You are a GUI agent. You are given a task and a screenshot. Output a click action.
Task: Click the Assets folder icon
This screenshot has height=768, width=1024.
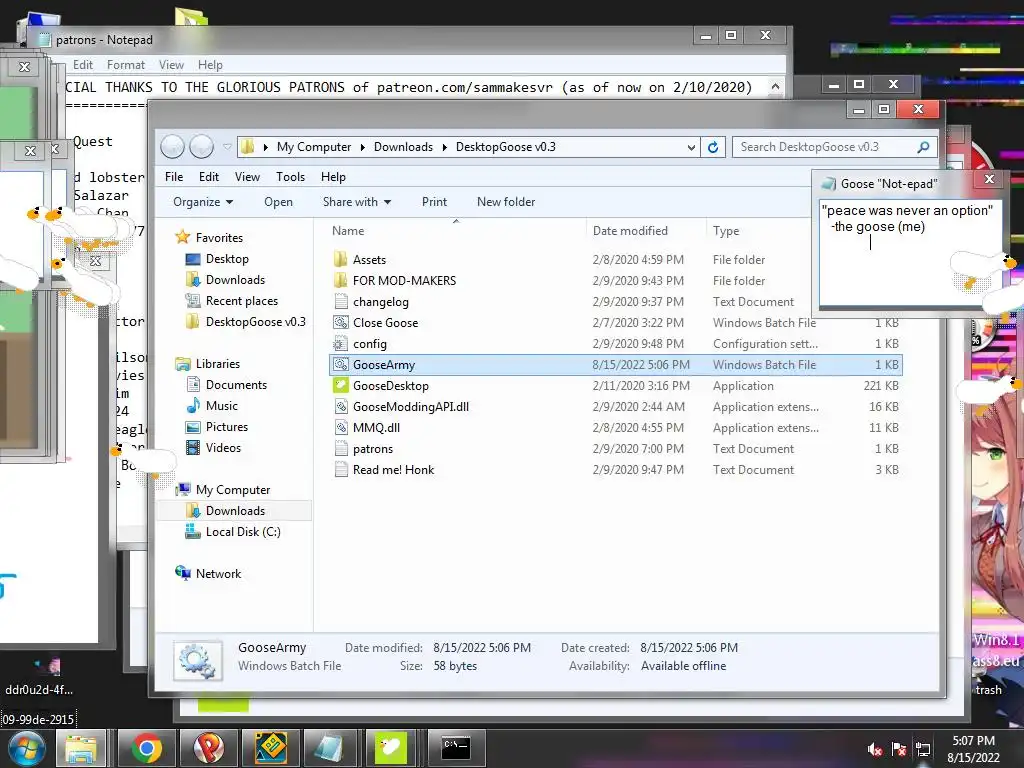click(340, 259)
